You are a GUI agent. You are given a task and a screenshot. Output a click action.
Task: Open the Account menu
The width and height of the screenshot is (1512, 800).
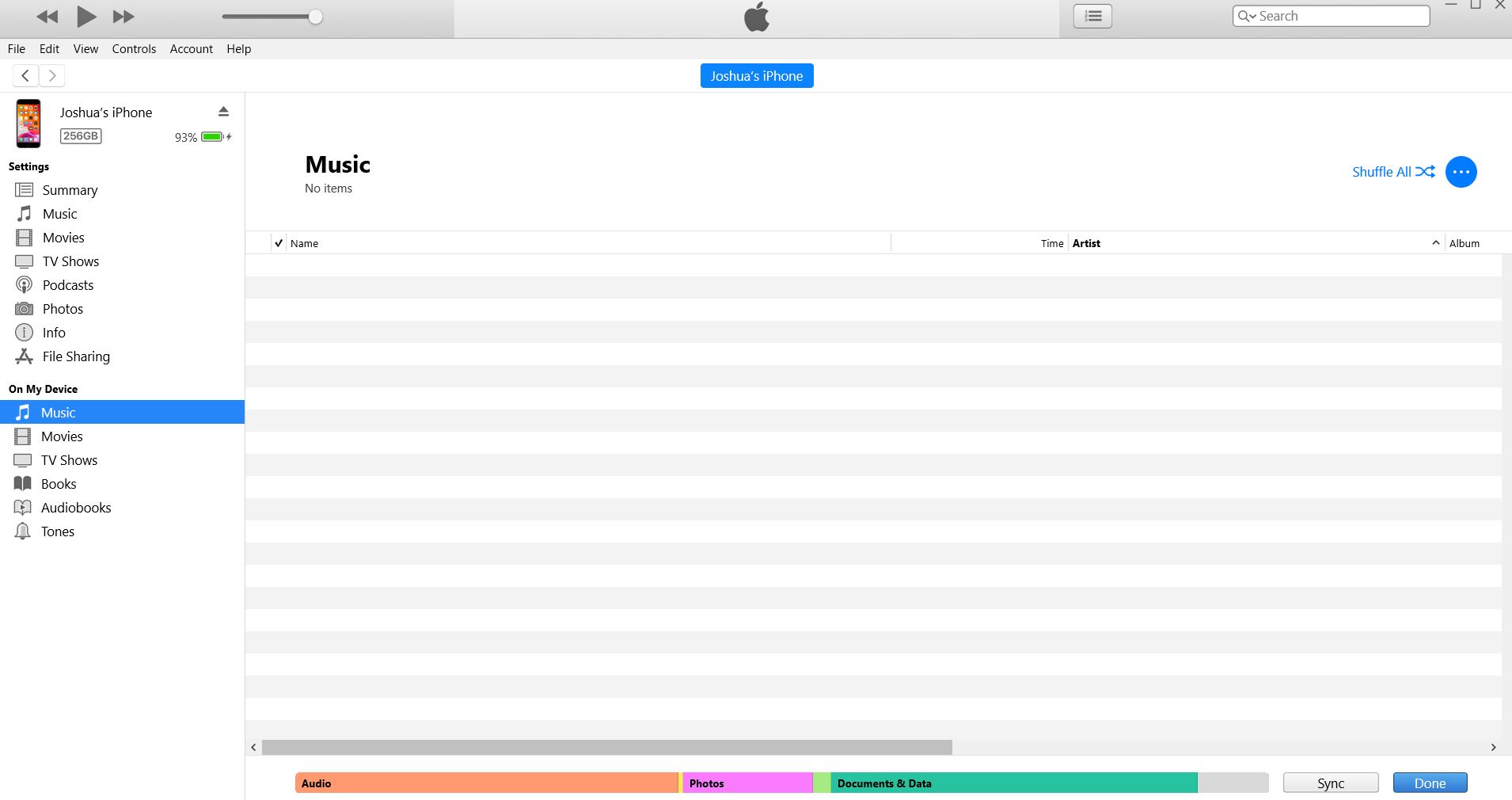(192, 49)
